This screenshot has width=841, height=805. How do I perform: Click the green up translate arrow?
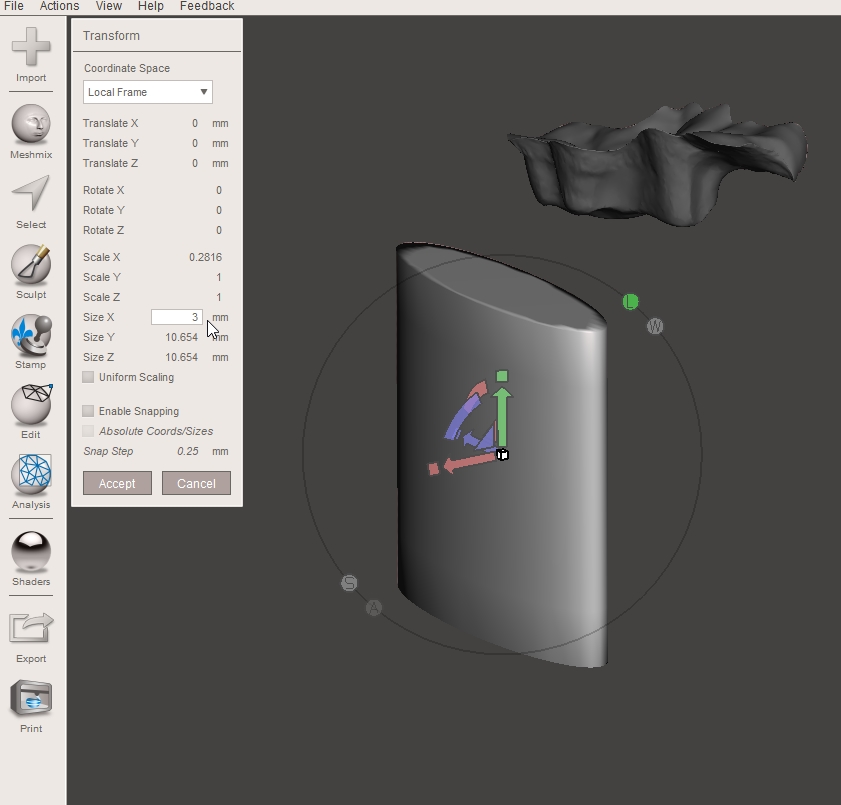501,417
